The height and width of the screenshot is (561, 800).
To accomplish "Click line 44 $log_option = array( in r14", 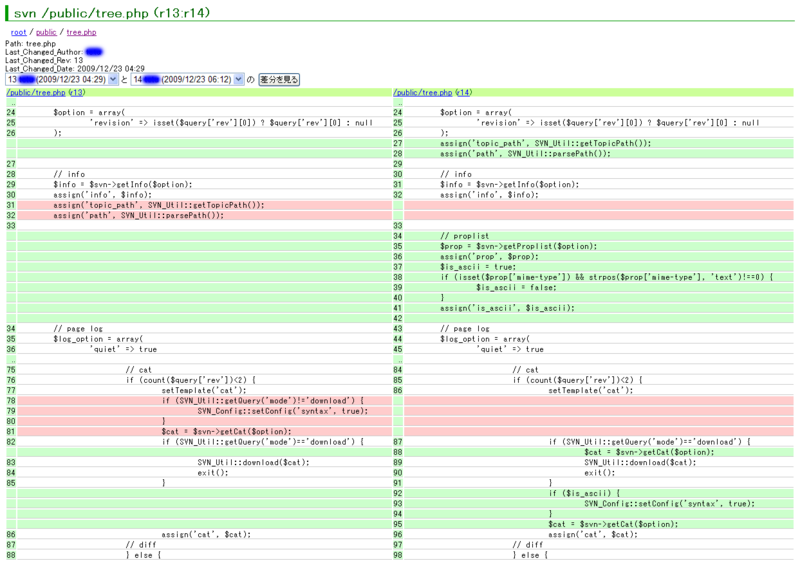I will pyautogui.click(x=485, y=339).
